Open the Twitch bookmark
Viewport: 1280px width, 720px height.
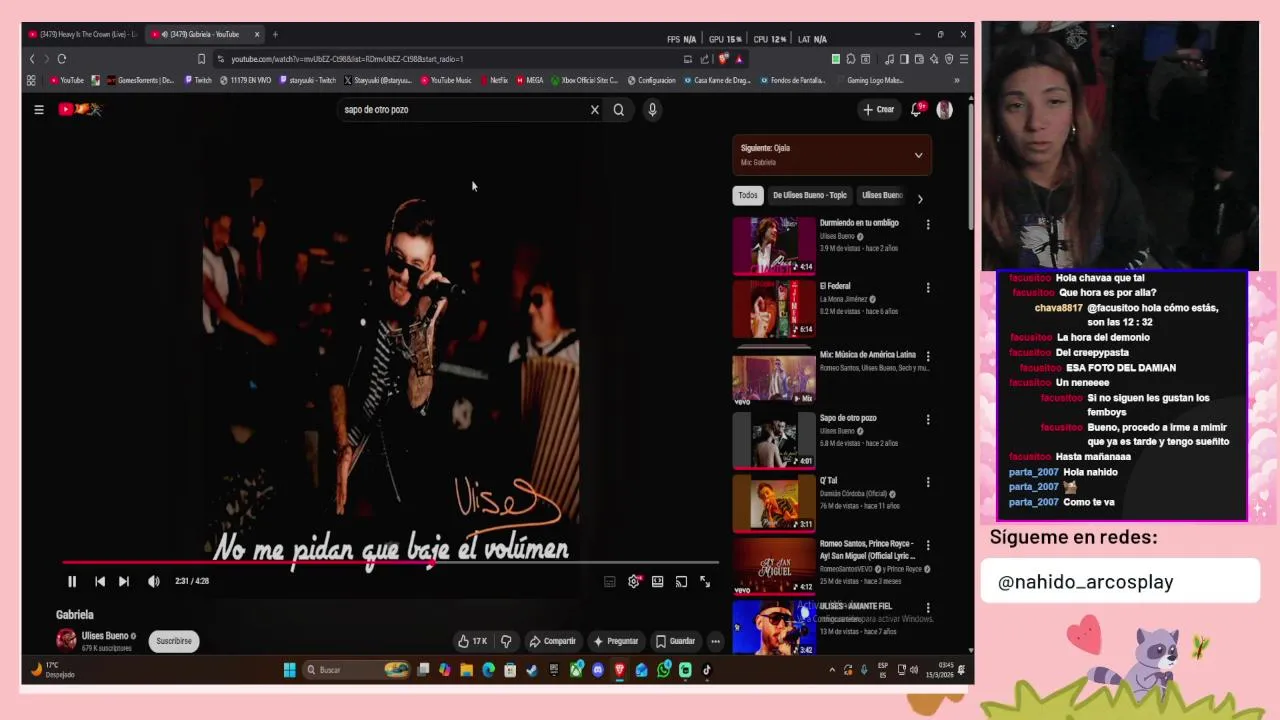tap(198, 80)
